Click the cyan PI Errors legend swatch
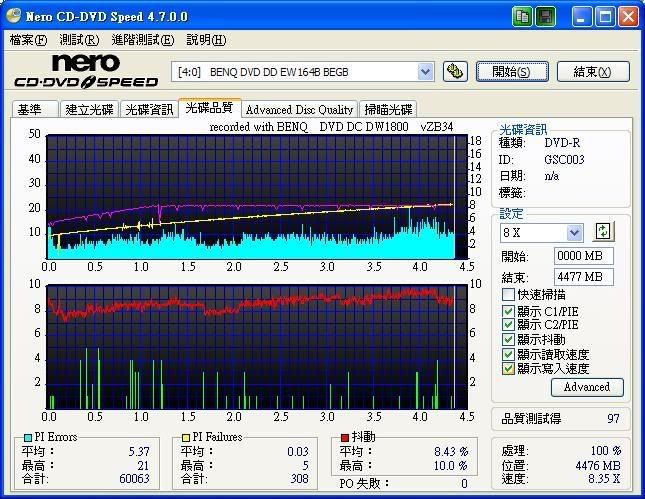 28,438
